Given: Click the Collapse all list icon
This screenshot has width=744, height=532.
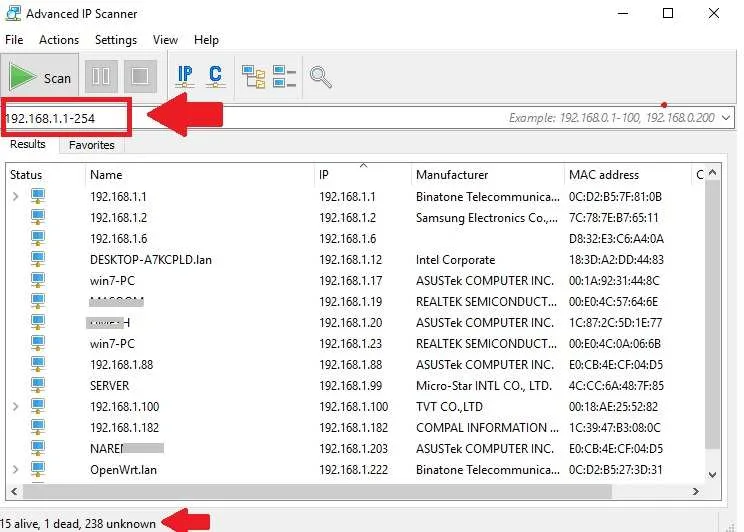Looking at the screenshot, I should point(285,76).
